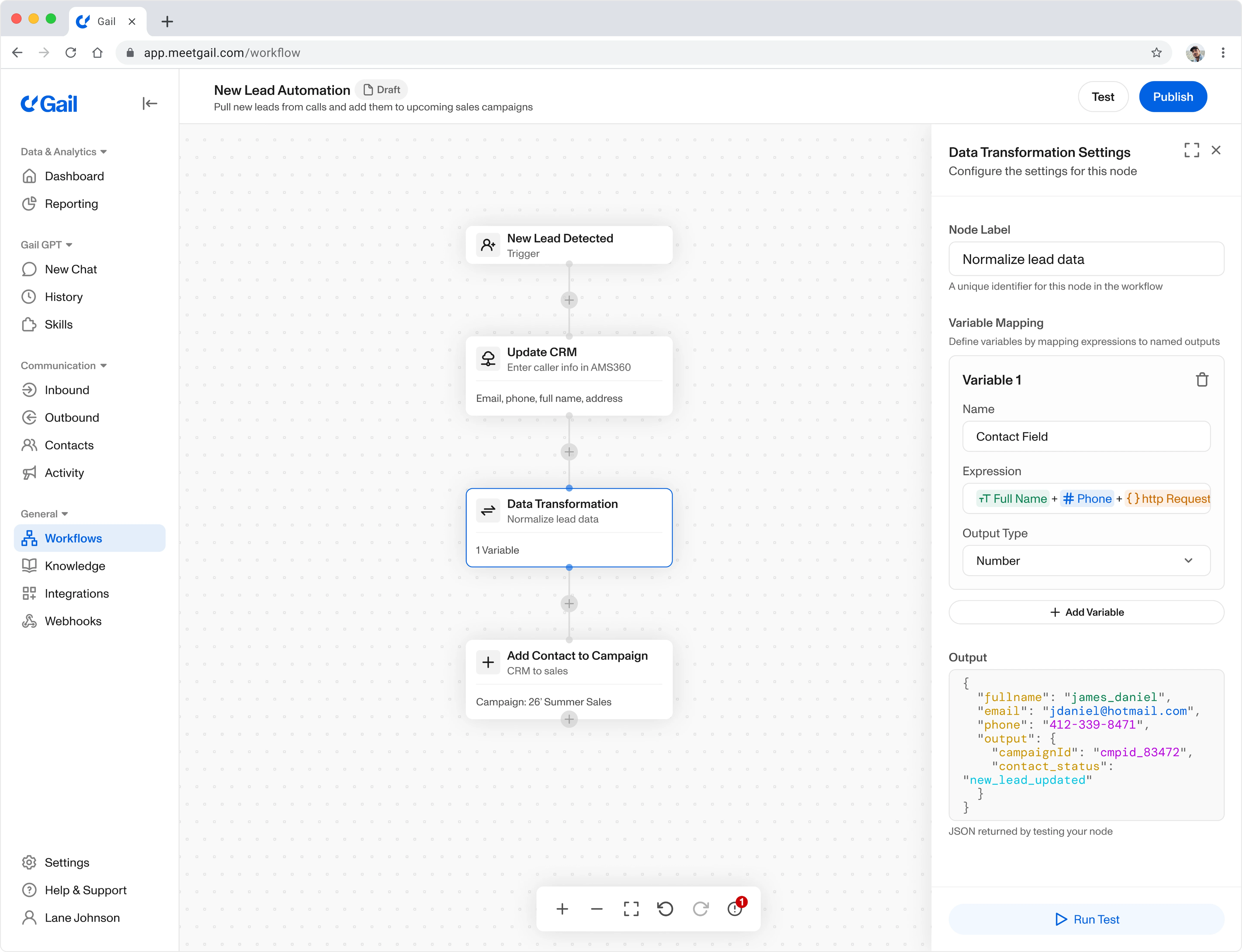Redo the last canvas change

(701, 909)
